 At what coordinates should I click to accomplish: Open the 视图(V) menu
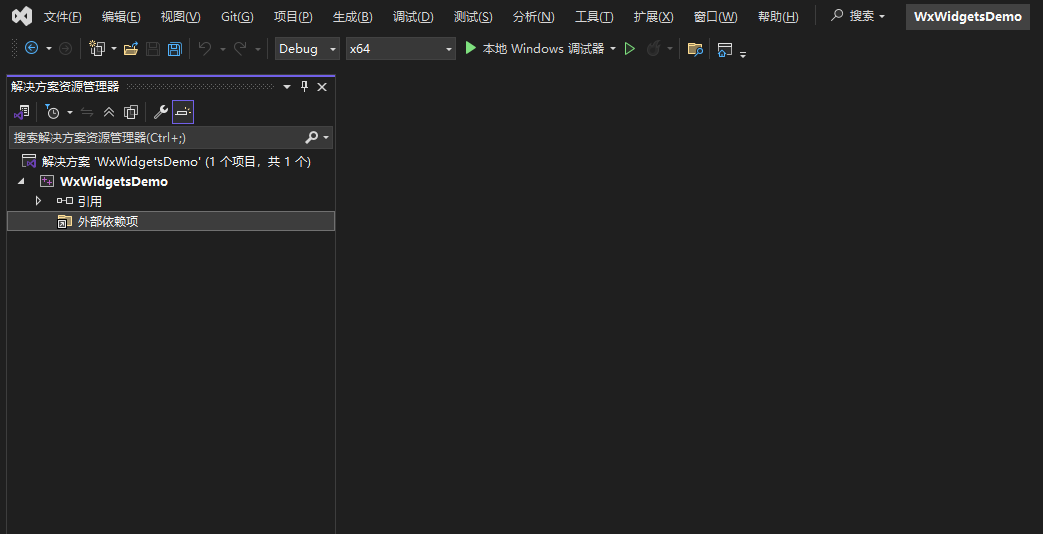coord(180,17)
